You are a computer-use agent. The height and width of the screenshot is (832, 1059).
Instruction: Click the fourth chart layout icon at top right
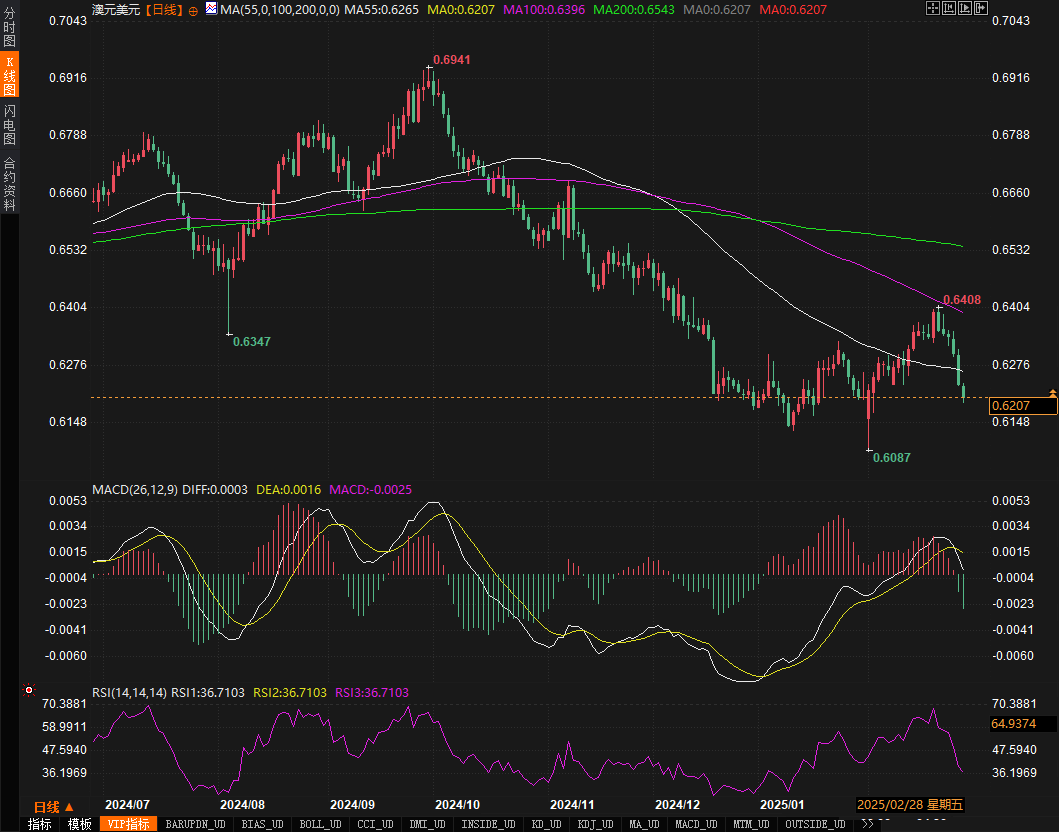[x=981, y=9]
